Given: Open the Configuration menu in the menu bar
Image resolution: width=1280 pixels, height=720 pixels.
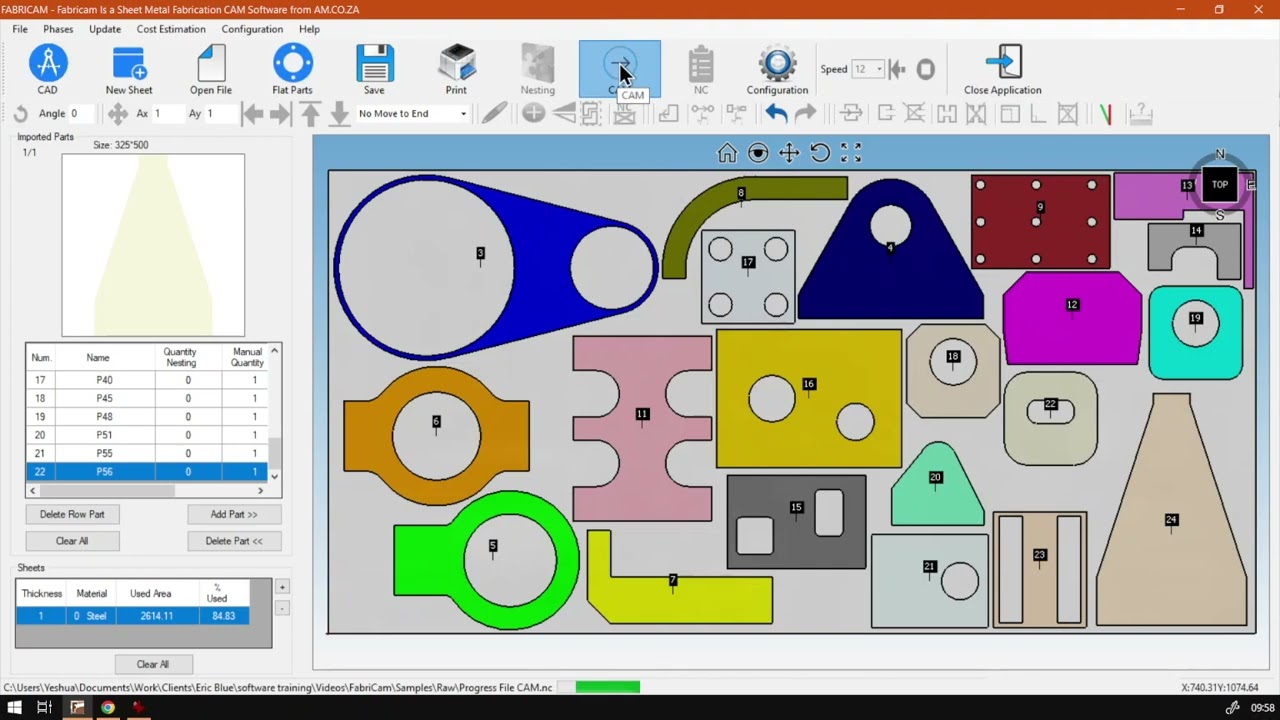Looking at the screenshot, I should point(252,29).
